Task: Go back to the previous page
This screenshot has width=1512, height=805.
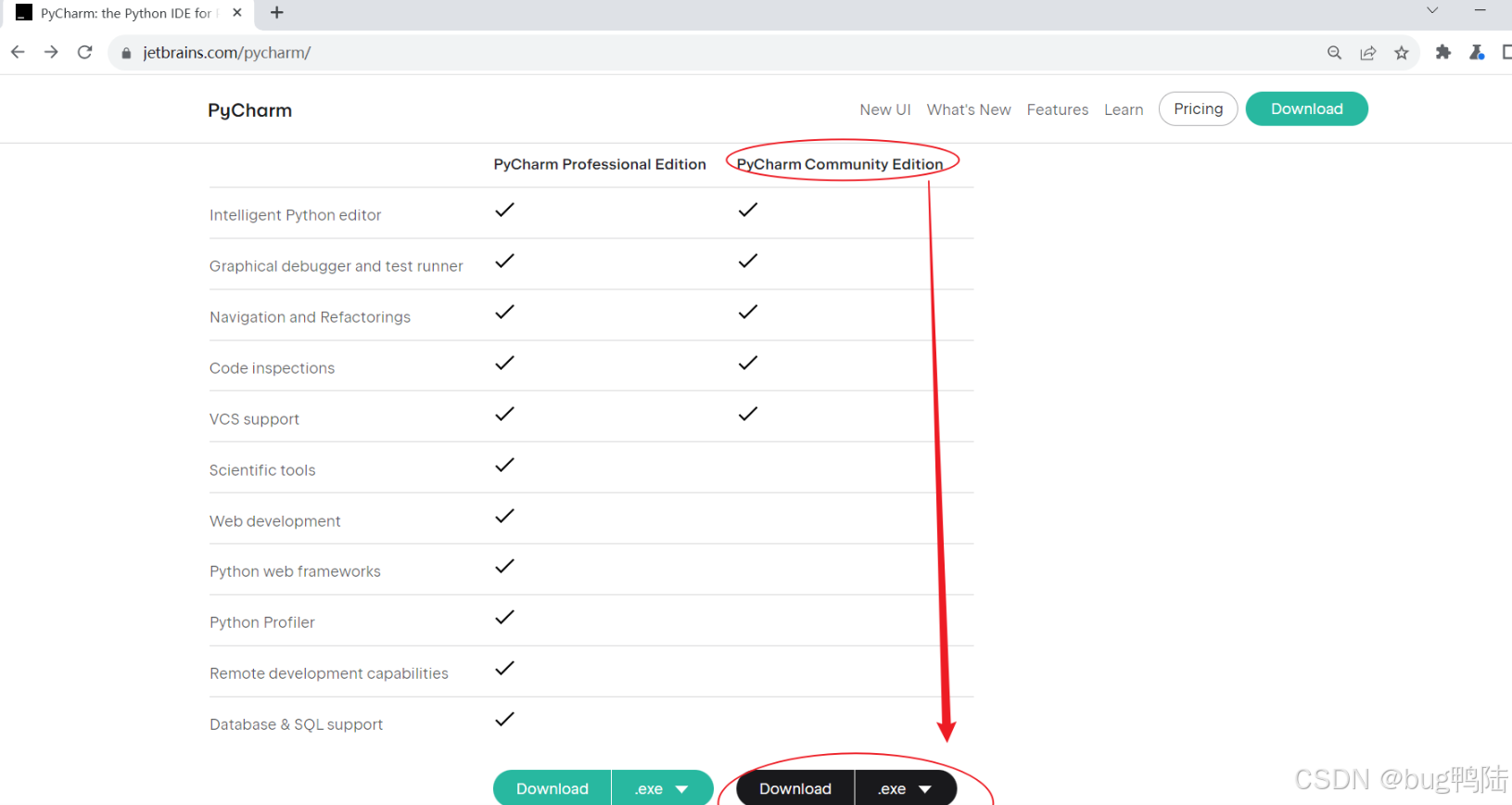Action: click(18, 52)
